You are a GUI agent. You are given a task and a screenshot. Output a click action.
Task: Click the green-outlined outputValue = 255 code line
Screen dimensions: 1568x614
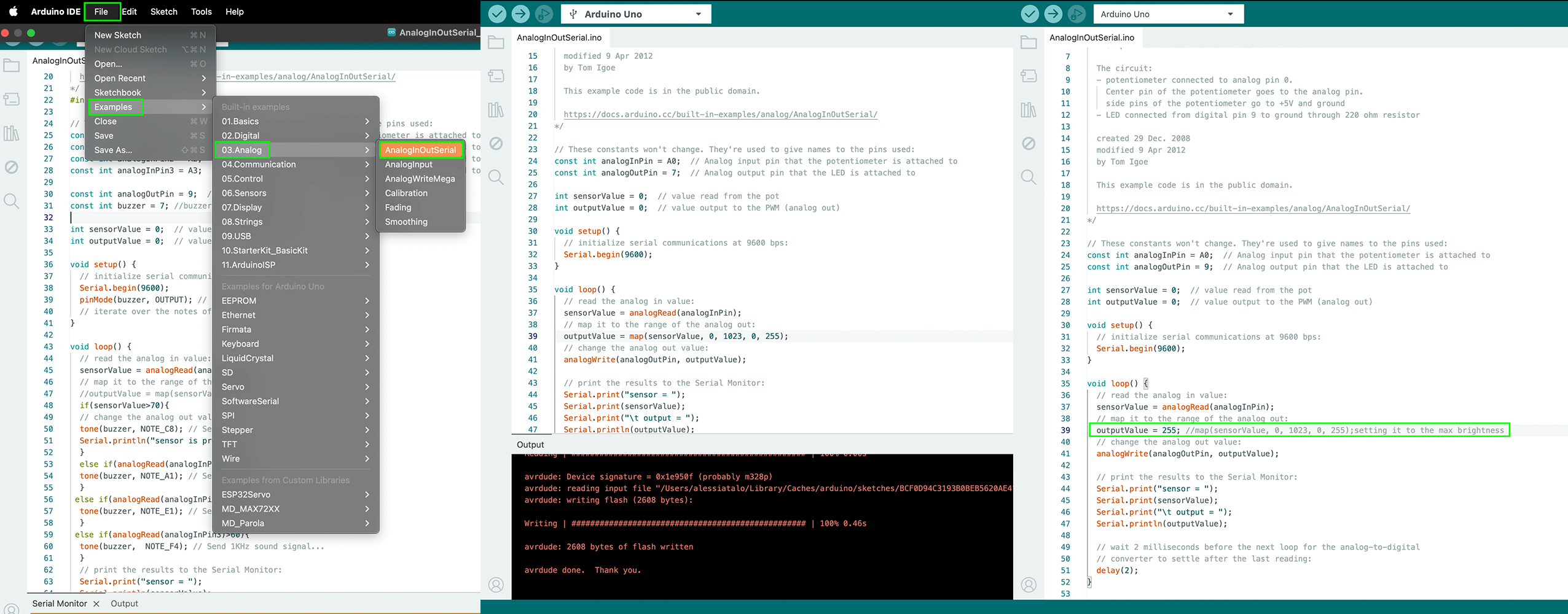1299,430
